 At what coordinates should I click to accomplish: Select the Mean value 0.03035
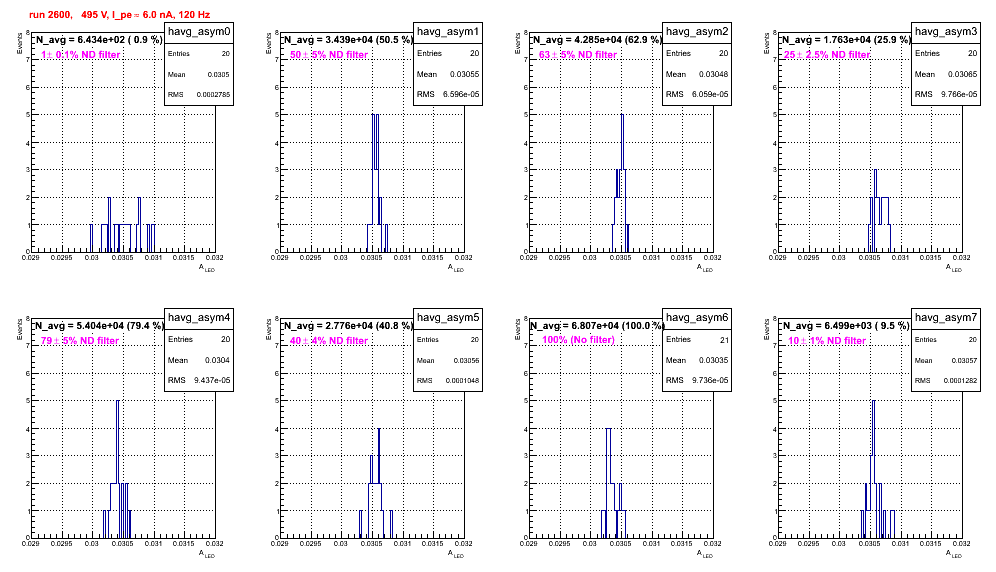[713, 360]
